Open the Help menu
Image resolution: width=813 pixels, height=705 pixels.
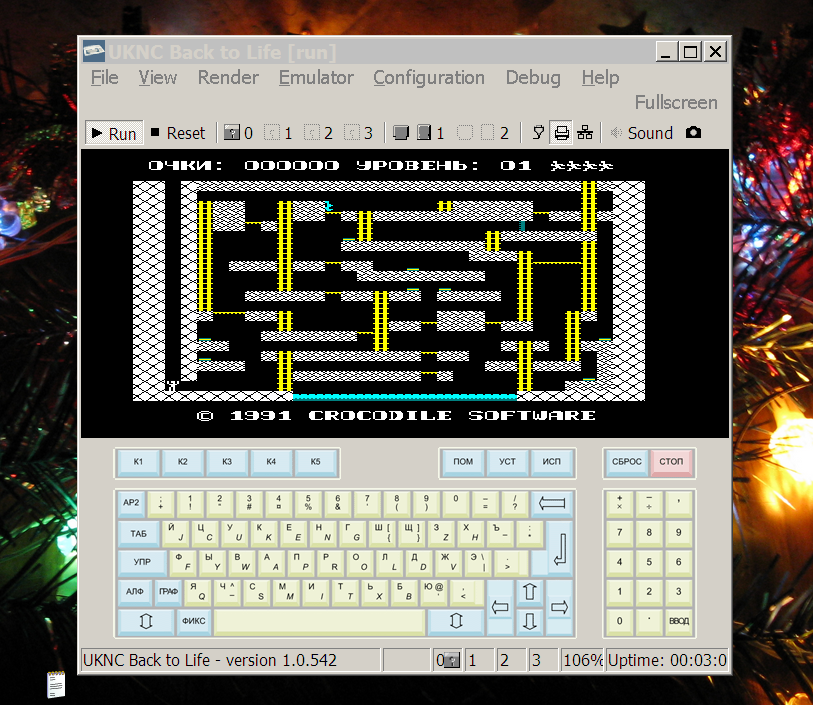(x=600, y=78)
